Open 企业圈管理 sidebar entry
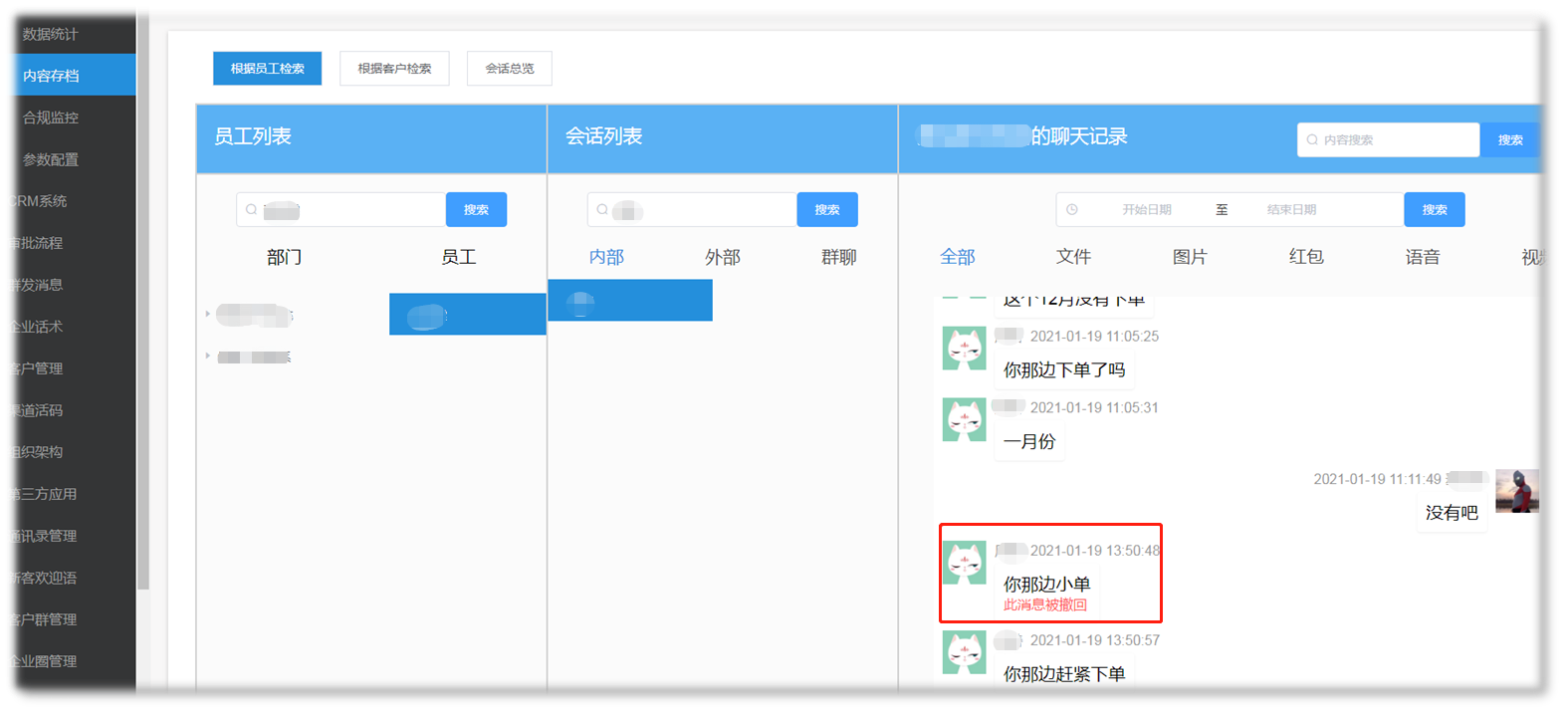 [43, 661]
